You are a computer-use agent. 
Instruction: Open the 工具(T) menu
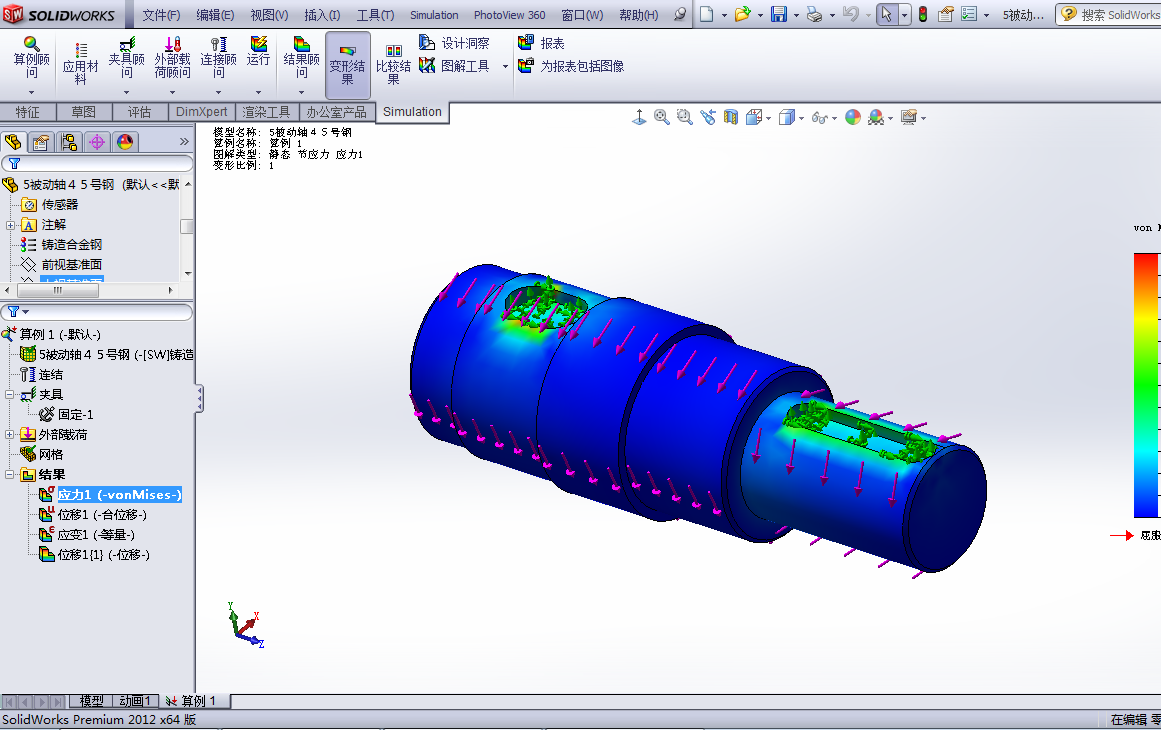[375, 15]
